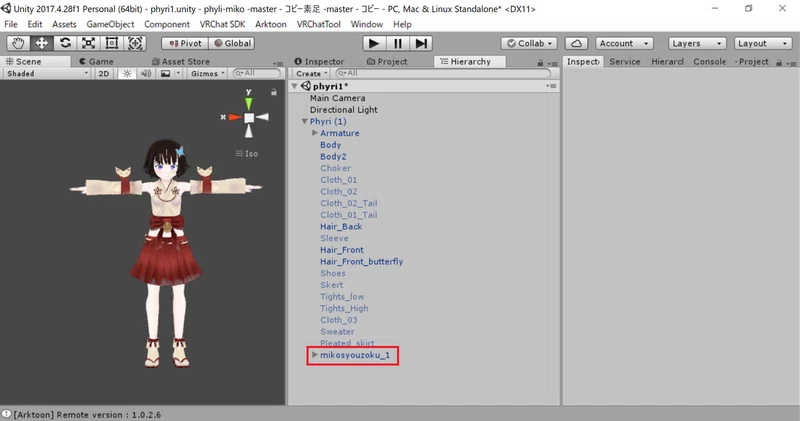
Task: Switch to the Console tab
Action: click(x=709, y=61)
